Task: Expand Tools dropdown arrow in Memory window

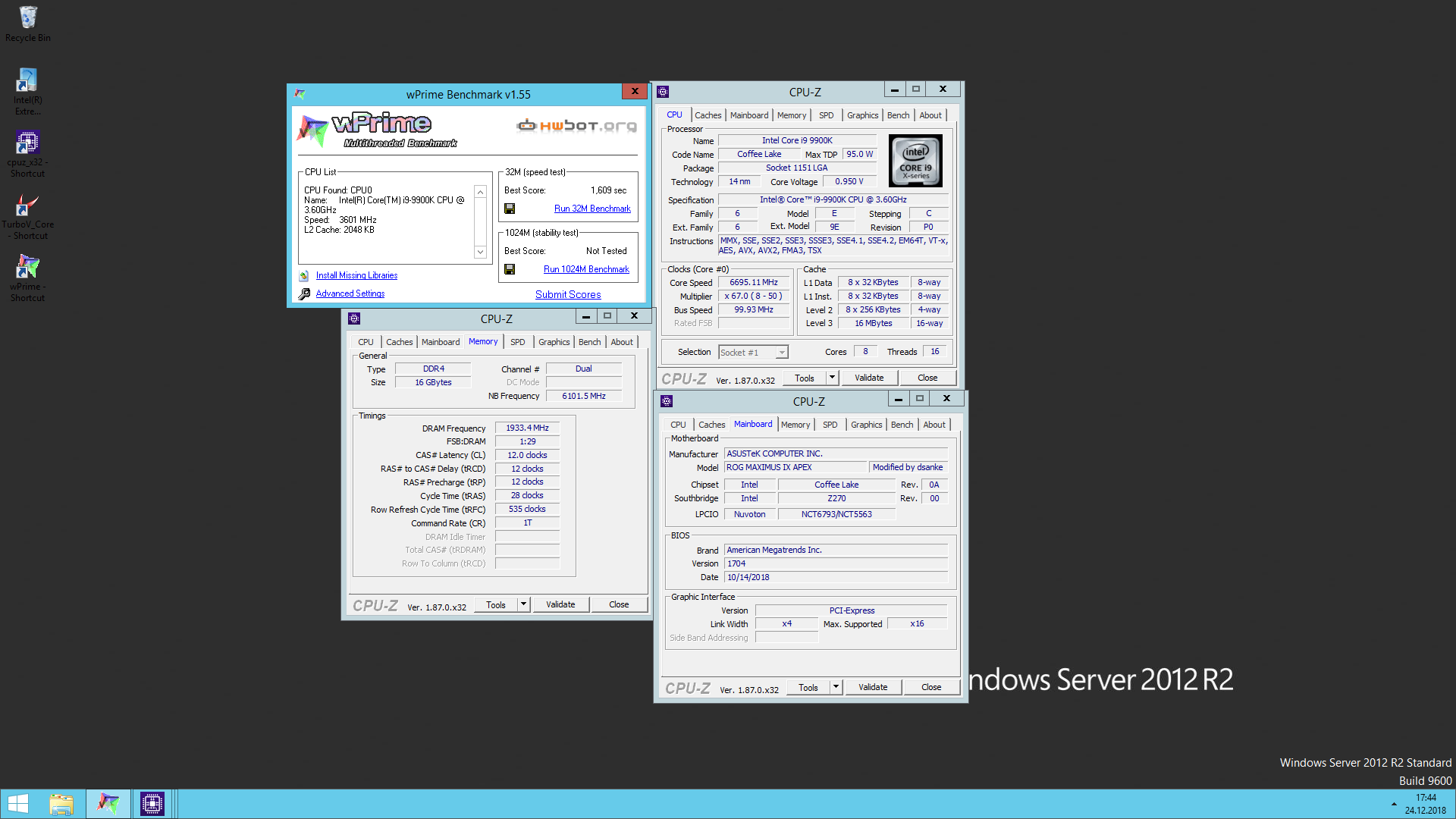Action: click(523, 604)
